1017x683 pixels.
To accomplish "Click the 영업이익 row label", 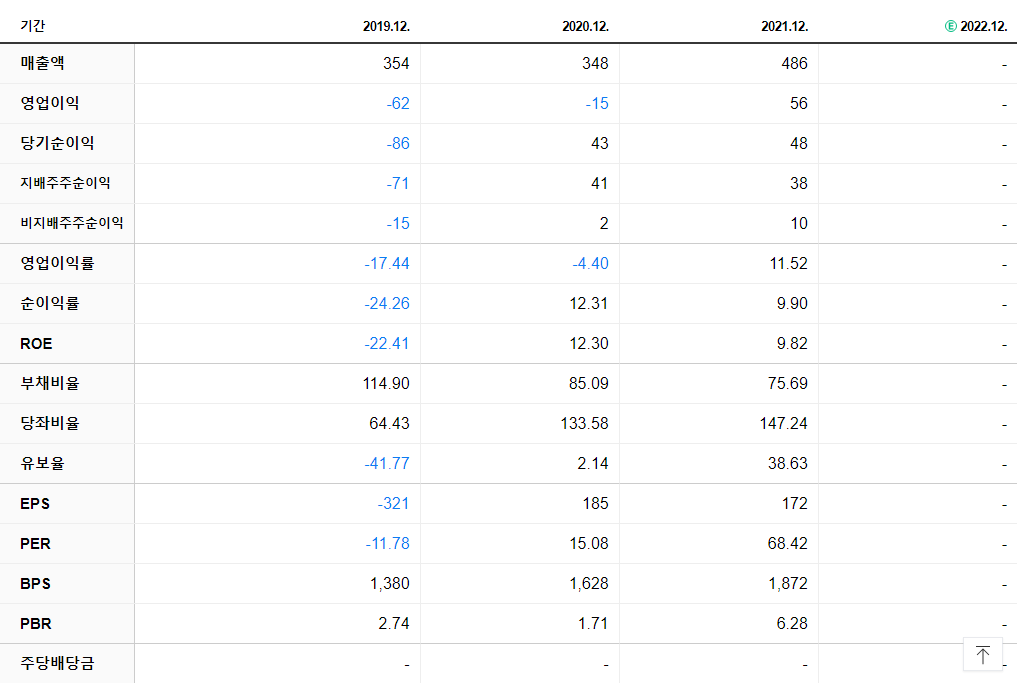I will [50, 103].
